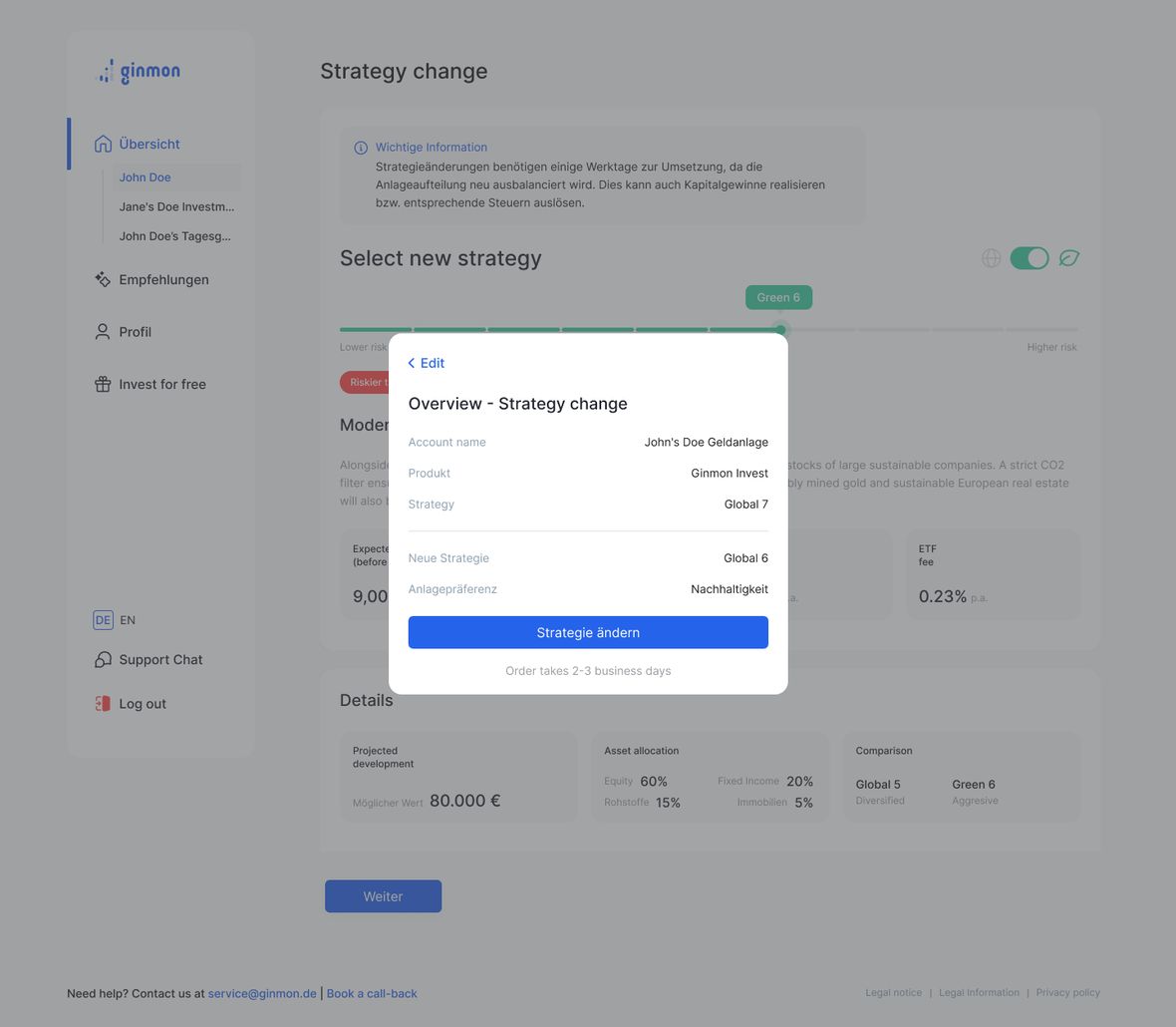1176x1027 pixels.
Task: Open Legal information link
Action: [979, 992]
